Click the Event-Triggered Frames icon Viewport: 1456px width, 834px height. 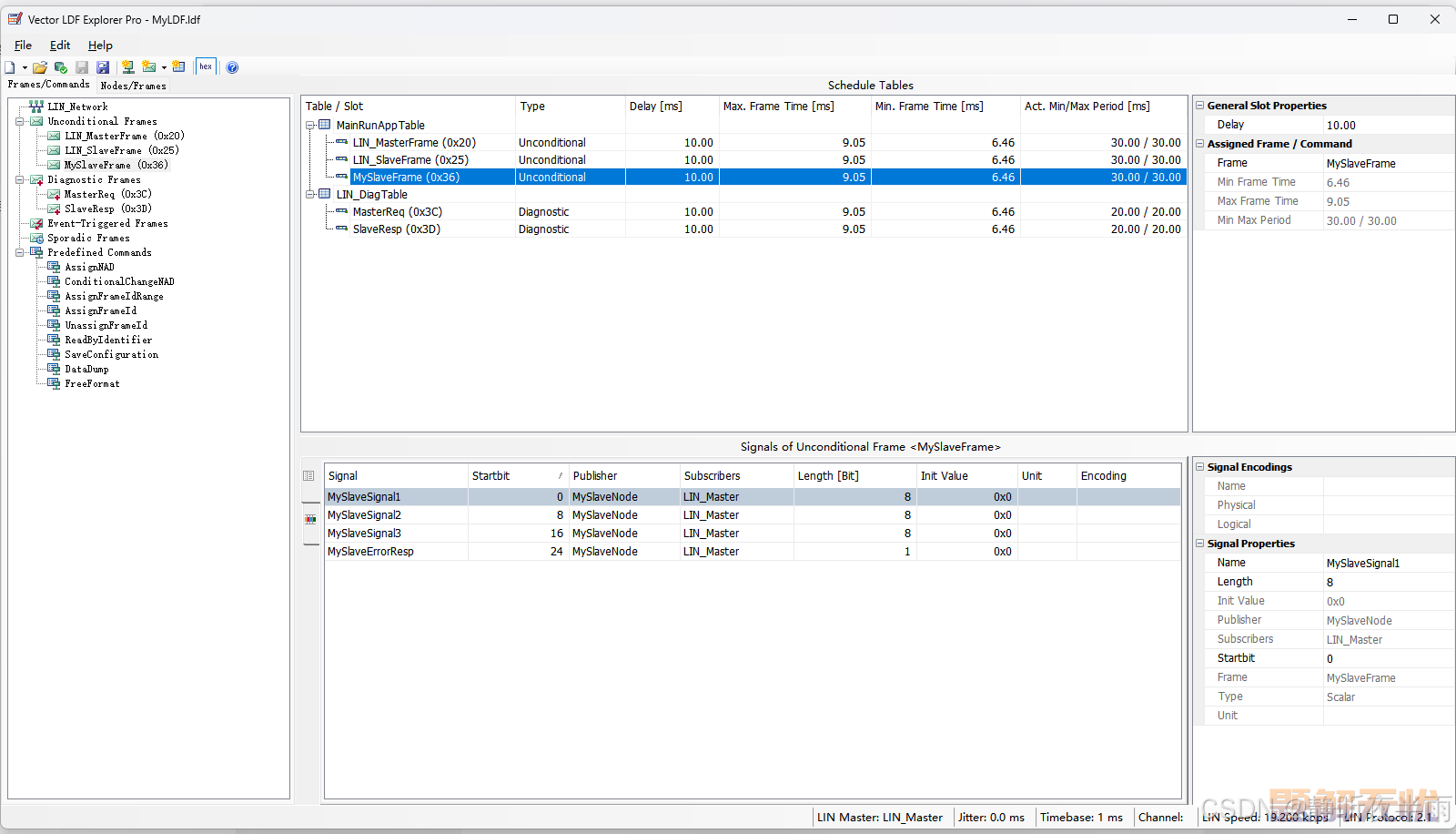[36, 223]
